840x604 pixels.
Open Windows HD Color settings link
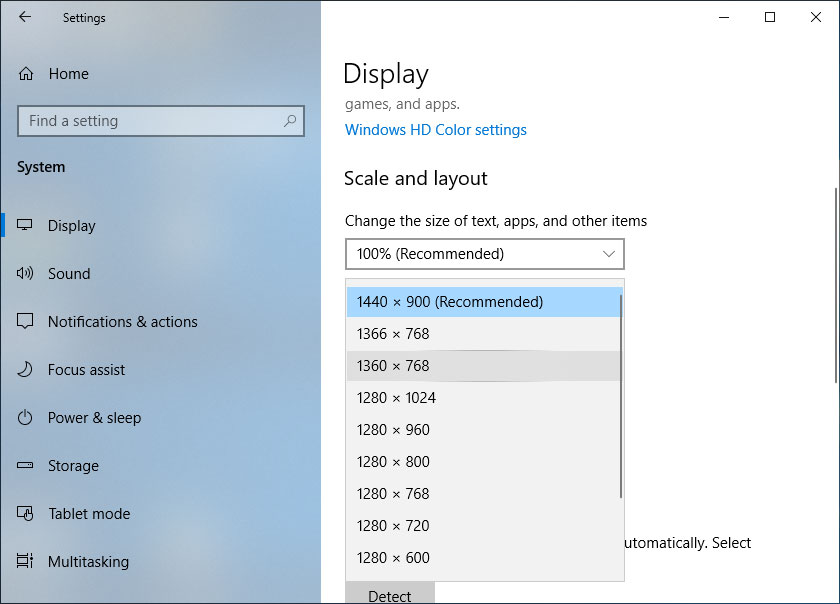click(x=435, y=130)
